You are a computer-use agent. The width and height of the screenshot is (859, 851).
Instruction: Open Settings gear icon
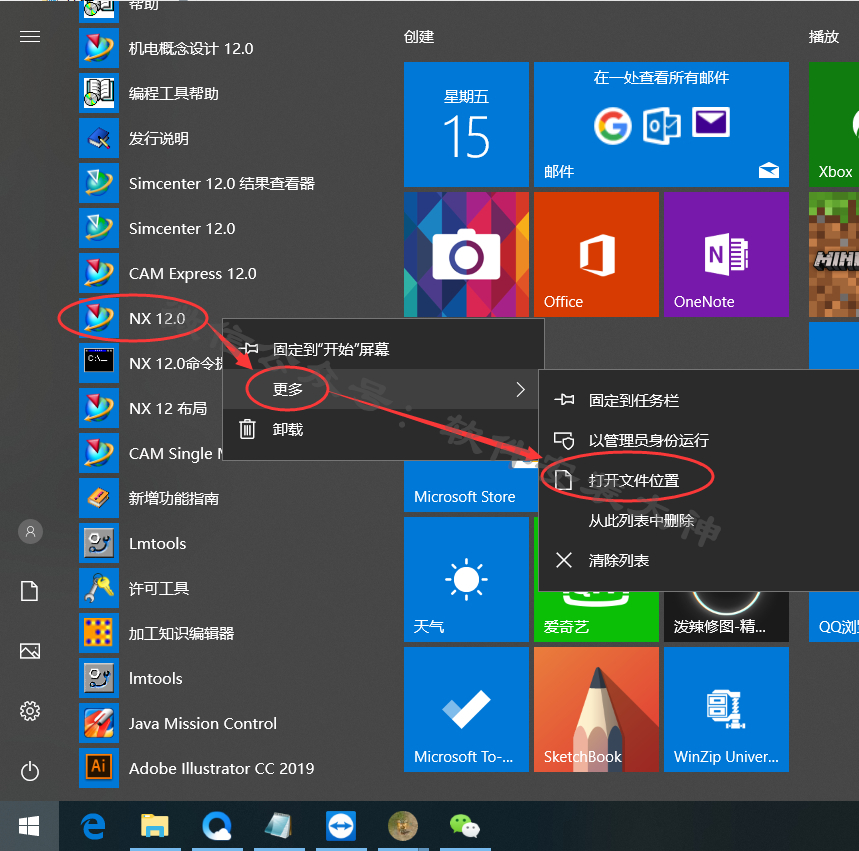pos(30,711)
